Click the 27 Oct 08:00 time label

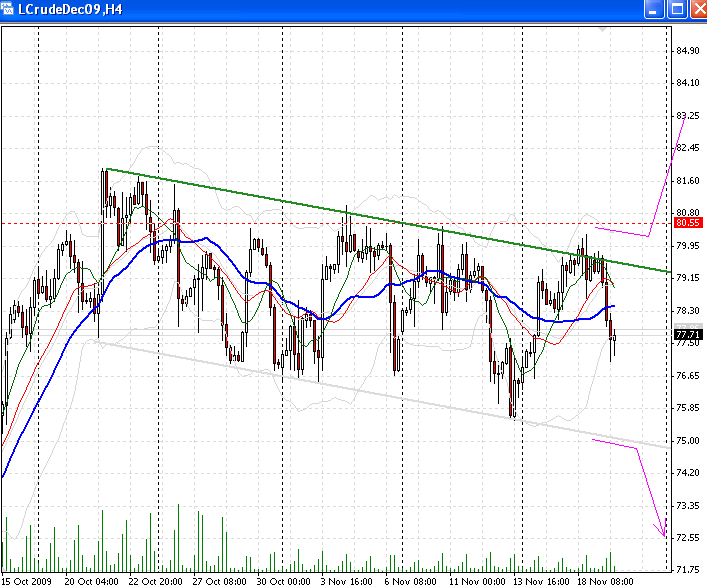pyautogui.click(x=220, y=582)
